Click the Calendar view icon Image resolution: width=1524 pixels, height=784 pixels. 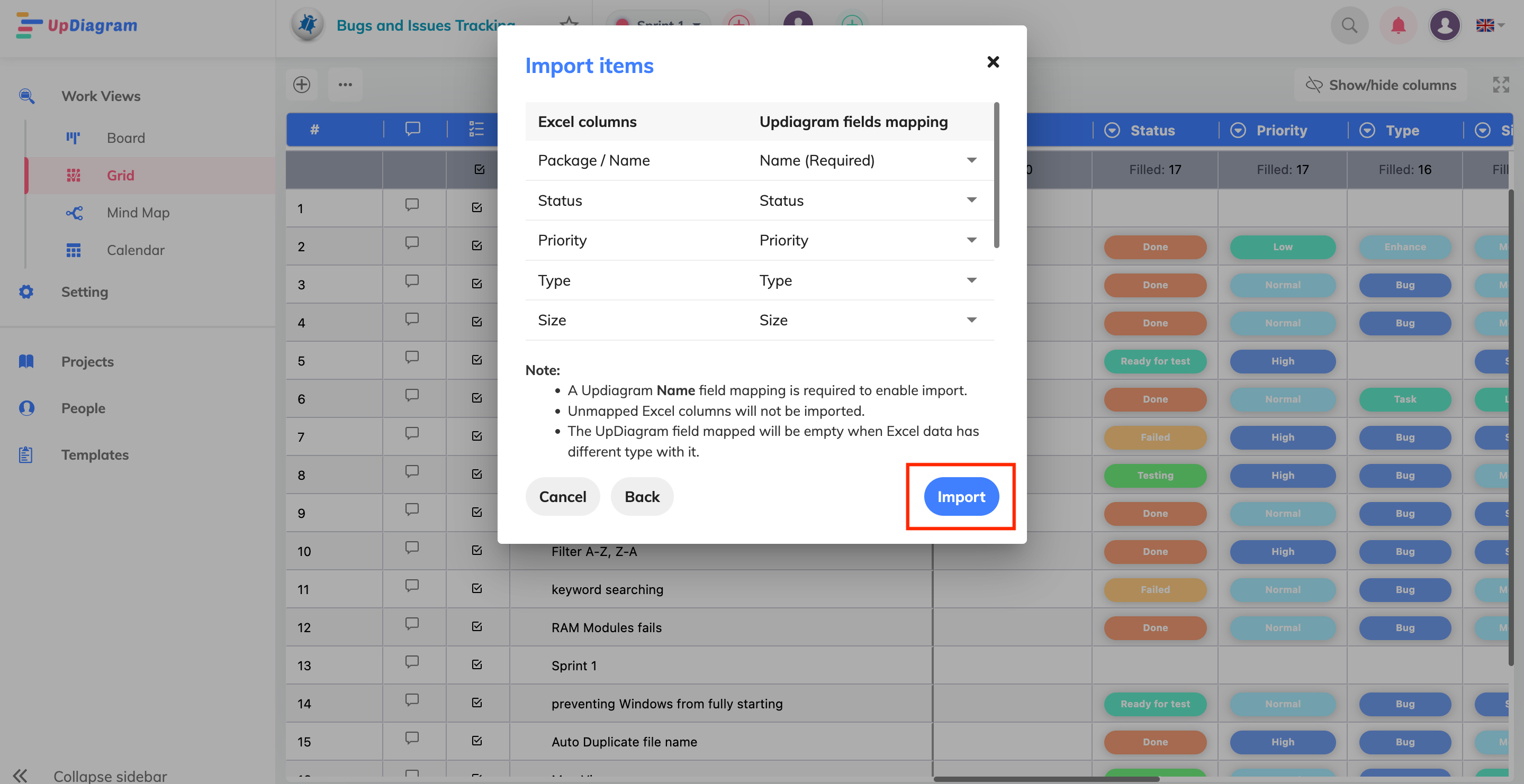tap(74, 250)
